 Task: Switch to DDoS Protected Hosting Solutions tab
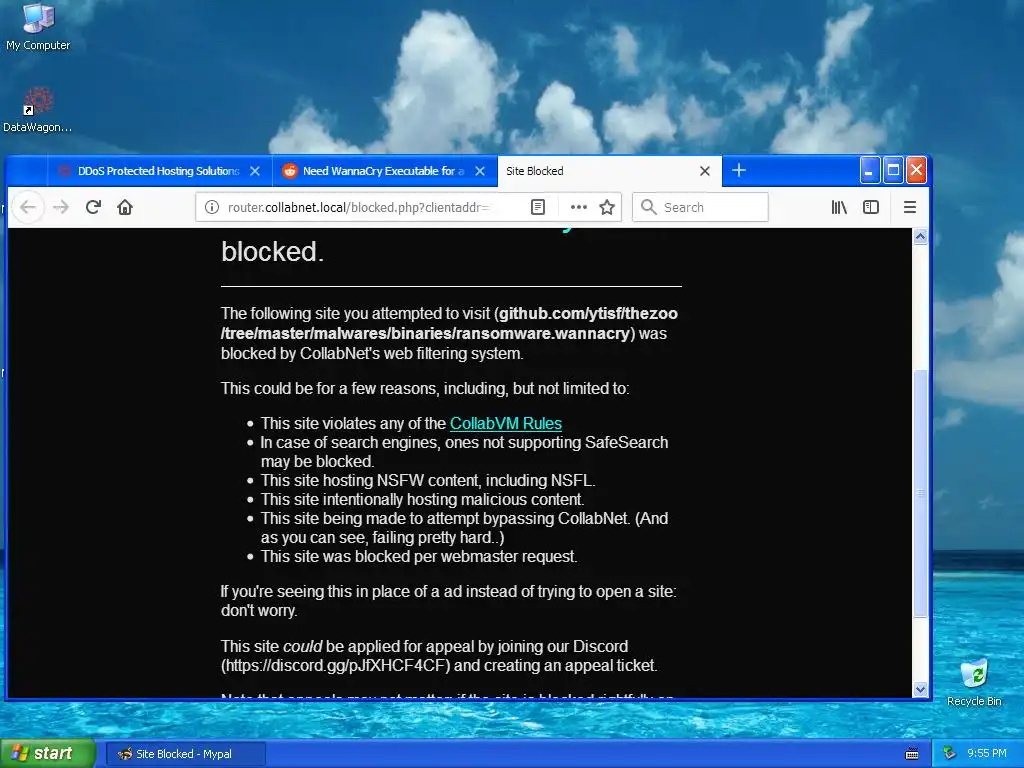[x=159, y=171]
